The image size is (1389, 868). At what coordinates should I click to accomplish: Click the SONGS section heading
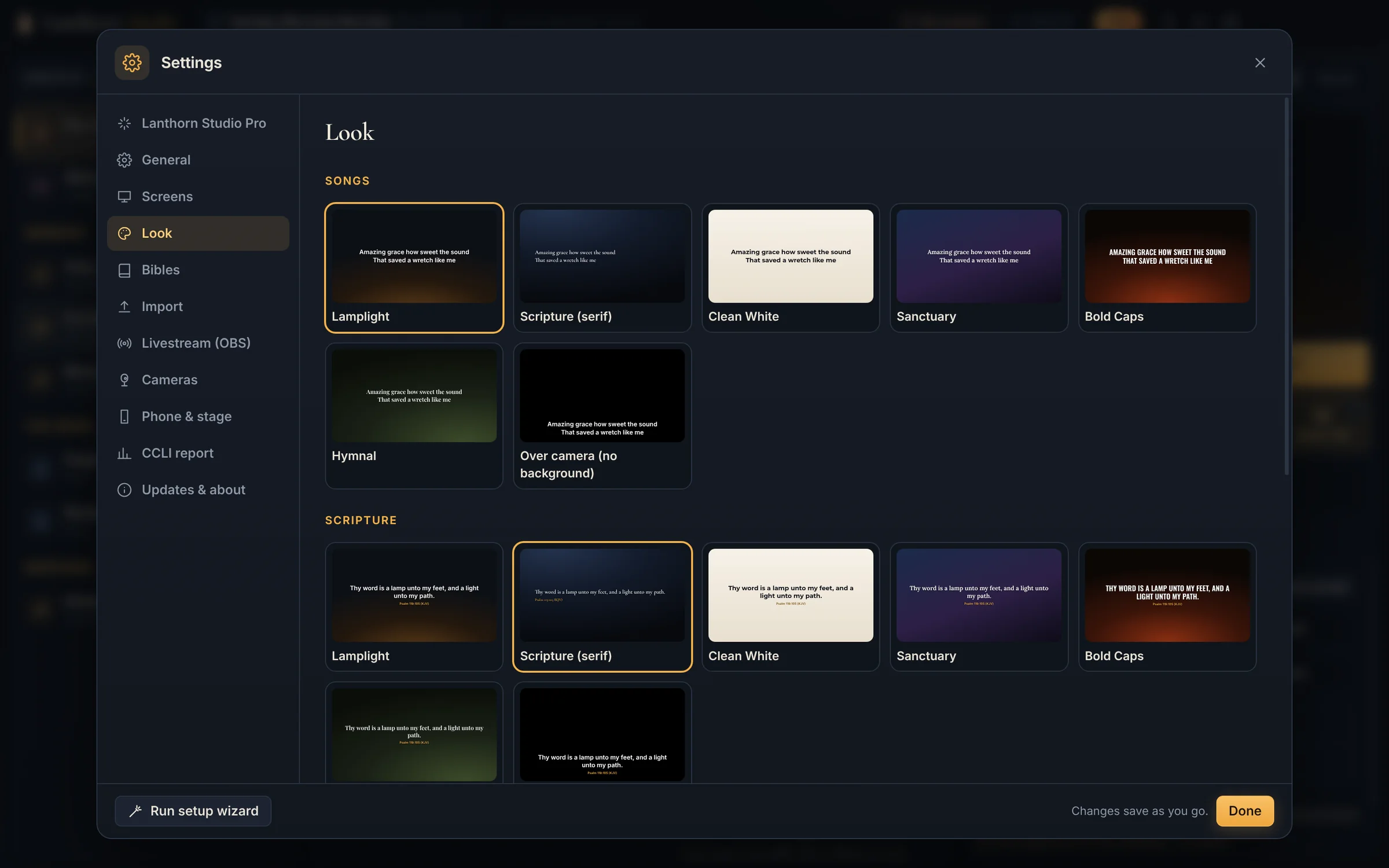347,181
